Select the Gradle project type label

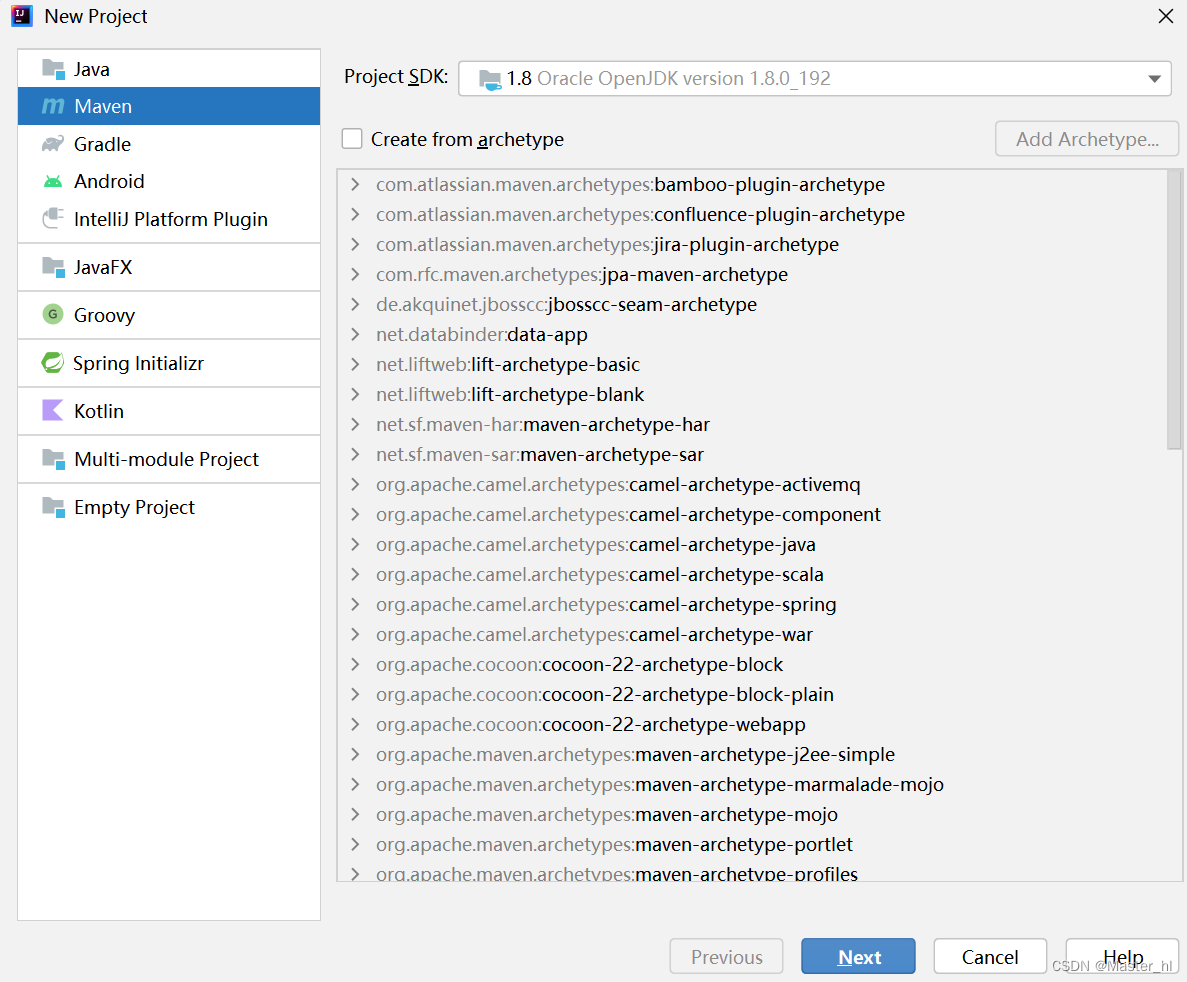(102, 144)
